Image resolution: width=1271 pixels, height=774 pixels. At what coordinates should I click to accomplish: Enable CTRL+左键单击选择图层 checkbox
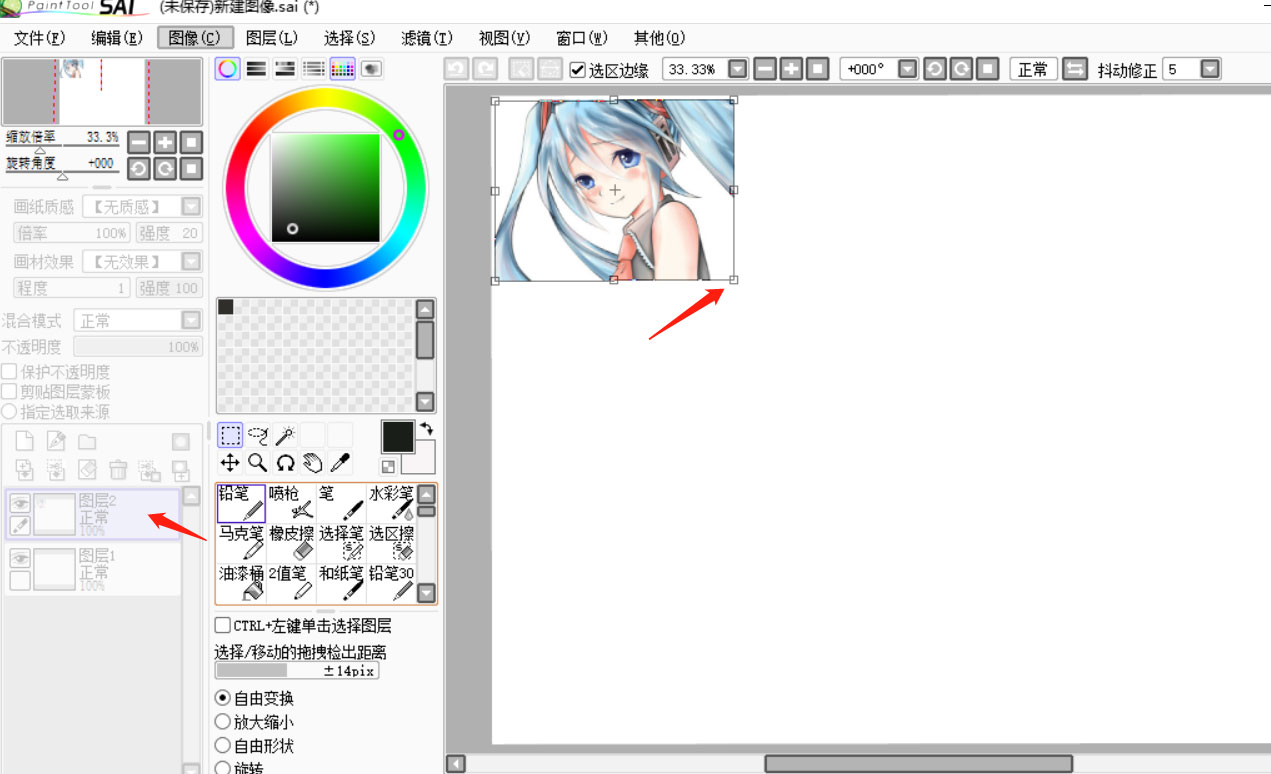pos(223,626)
